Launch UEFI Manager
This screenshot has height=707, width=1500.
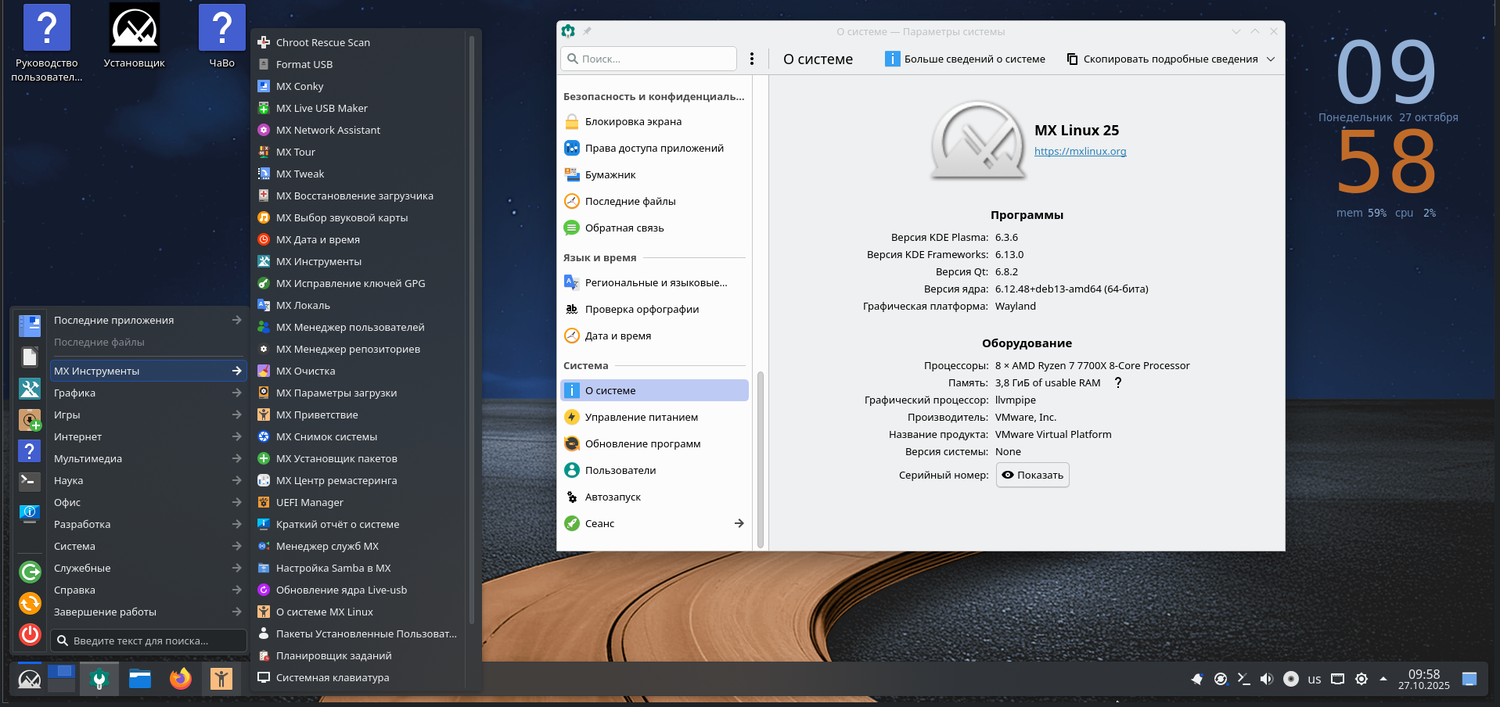pyautogui.click(x=359, y=502)
